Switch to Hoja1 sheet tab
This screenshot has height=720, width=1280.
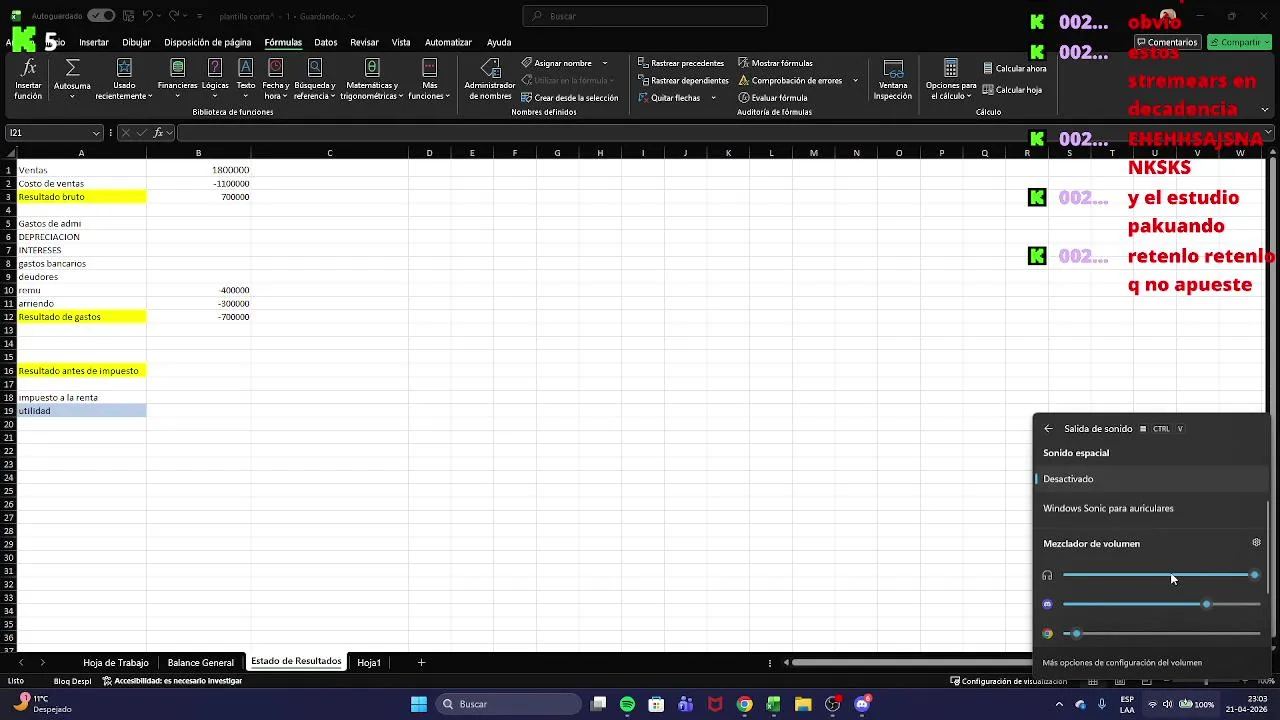(369, 662)
